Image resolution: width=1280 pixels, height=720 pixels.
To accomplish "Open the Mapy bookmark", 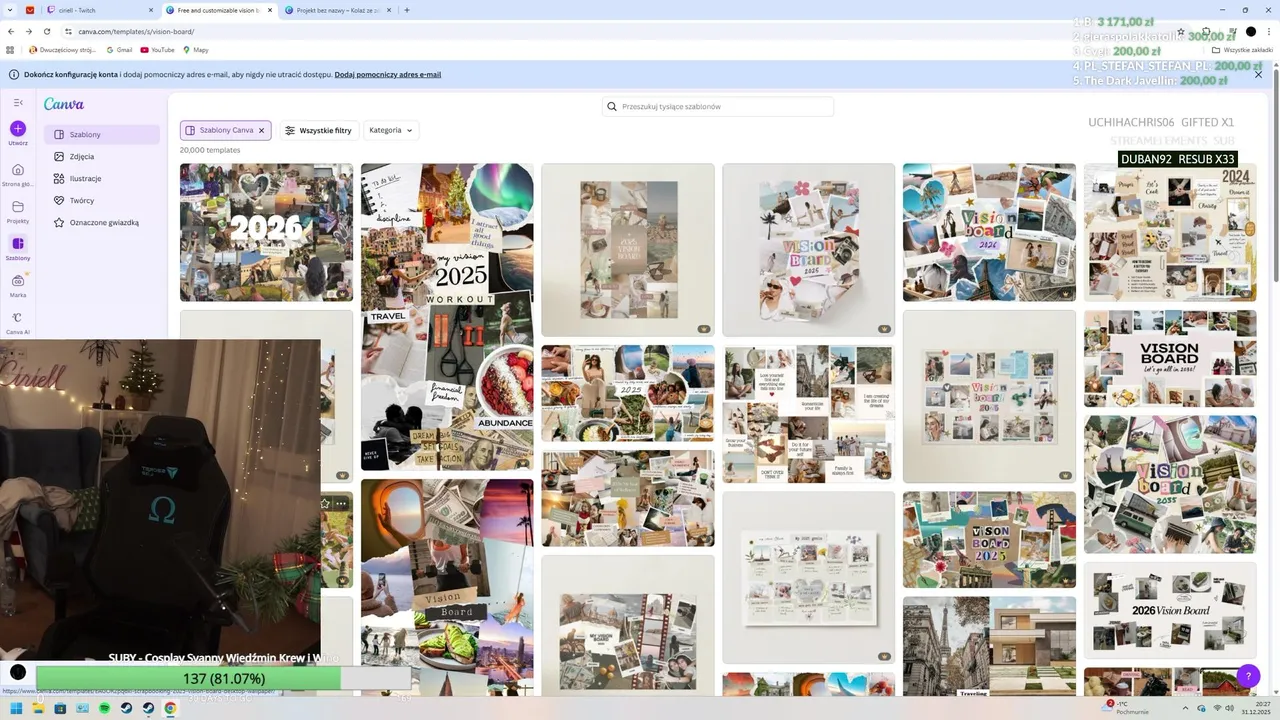I will (195, 49).
